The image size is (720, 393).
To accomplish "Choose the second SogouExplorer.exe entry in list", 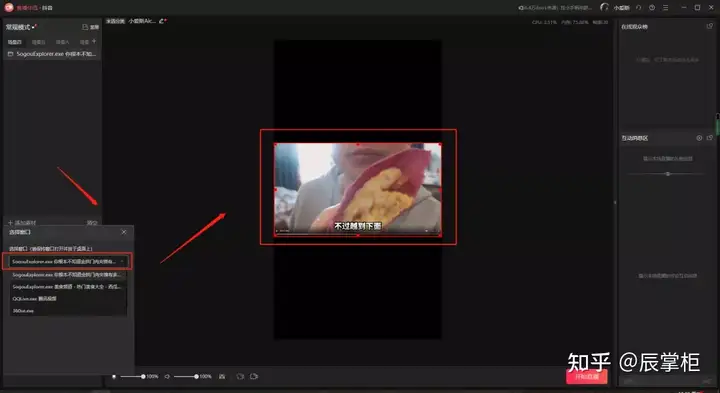I will coord(68,275).
